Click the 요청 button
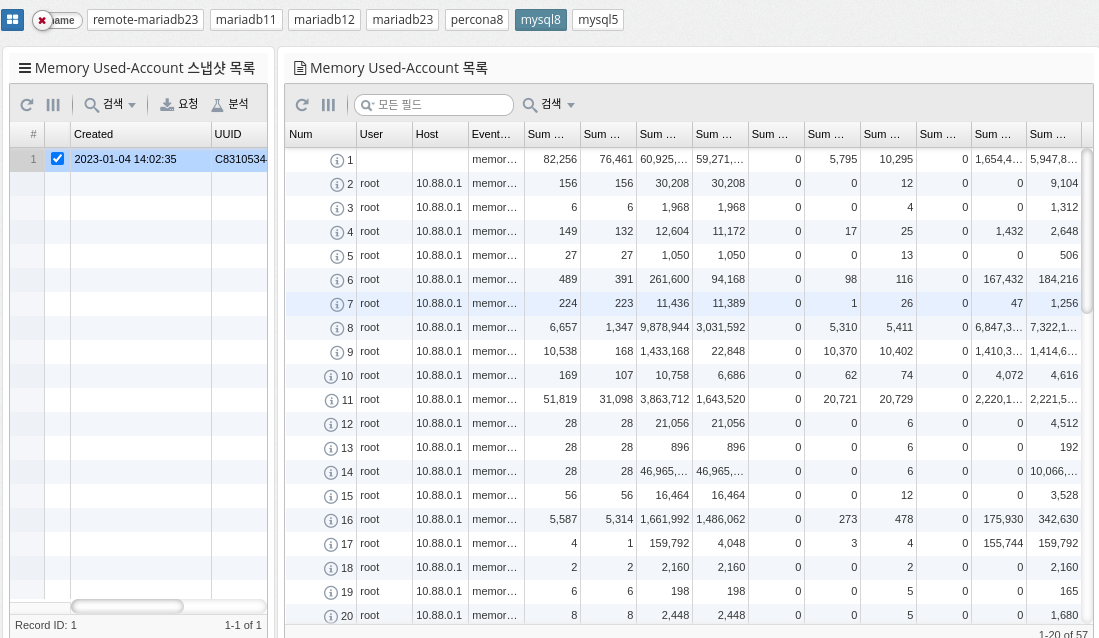 tap(179, 105)
